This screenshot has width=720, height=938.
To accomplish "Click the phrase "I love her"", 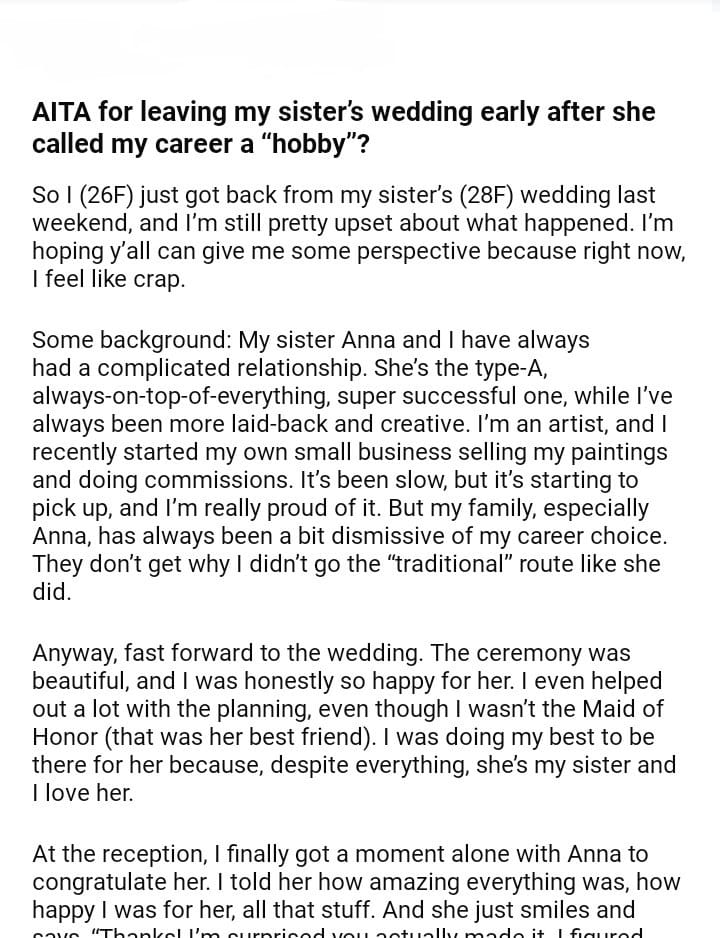I will [x=80, y=793].
